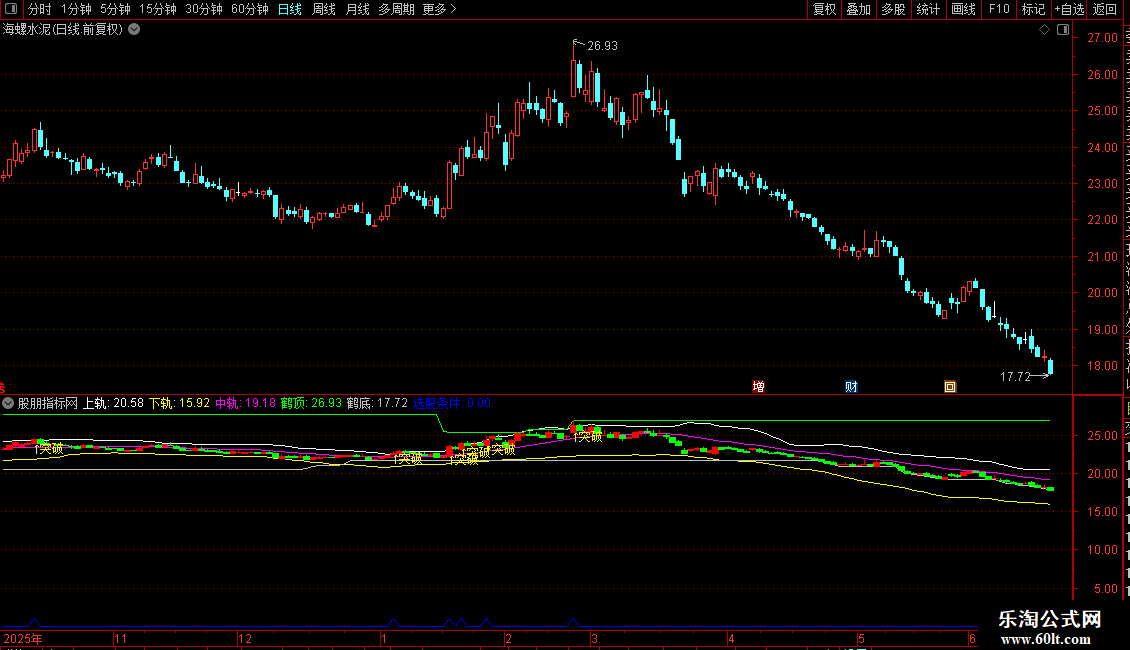Screen dimensions: 1130x650
Task: Open the 统计 statistics tool
Action: click(927, 9)
